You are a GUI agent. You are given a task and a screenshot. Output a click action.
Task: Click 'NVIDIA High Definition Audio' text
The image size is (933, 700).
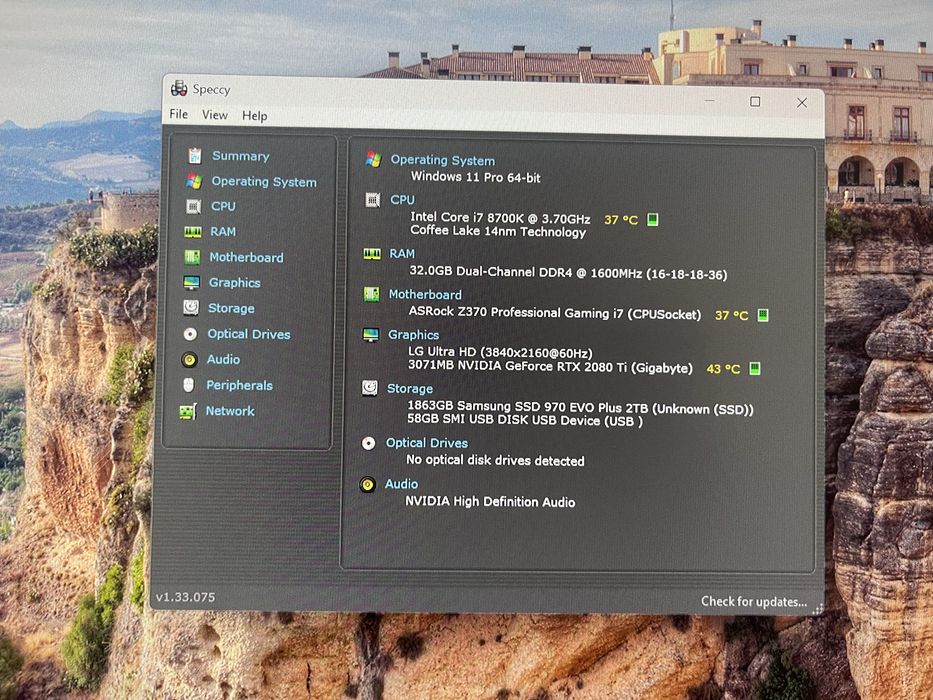[490, 501]
